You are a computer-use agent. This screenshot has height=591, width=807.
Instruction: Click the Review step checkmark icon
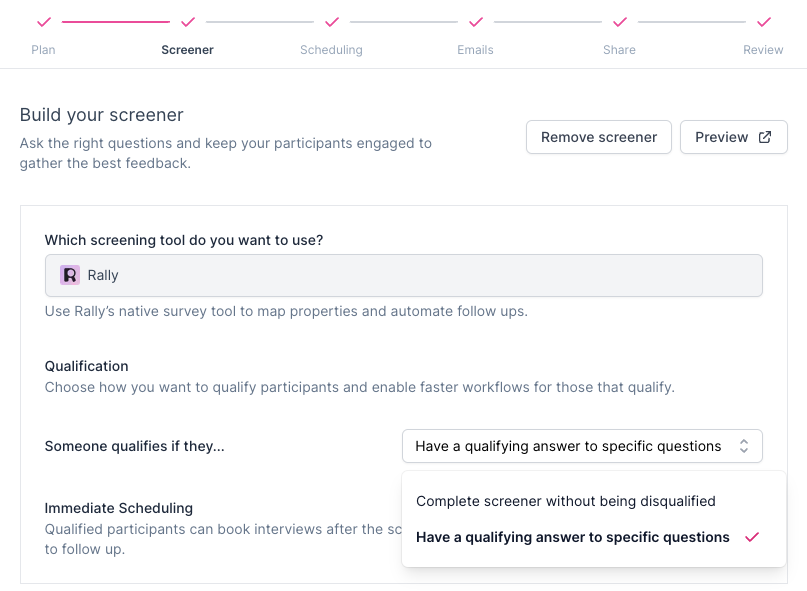[x=763, y=21]
